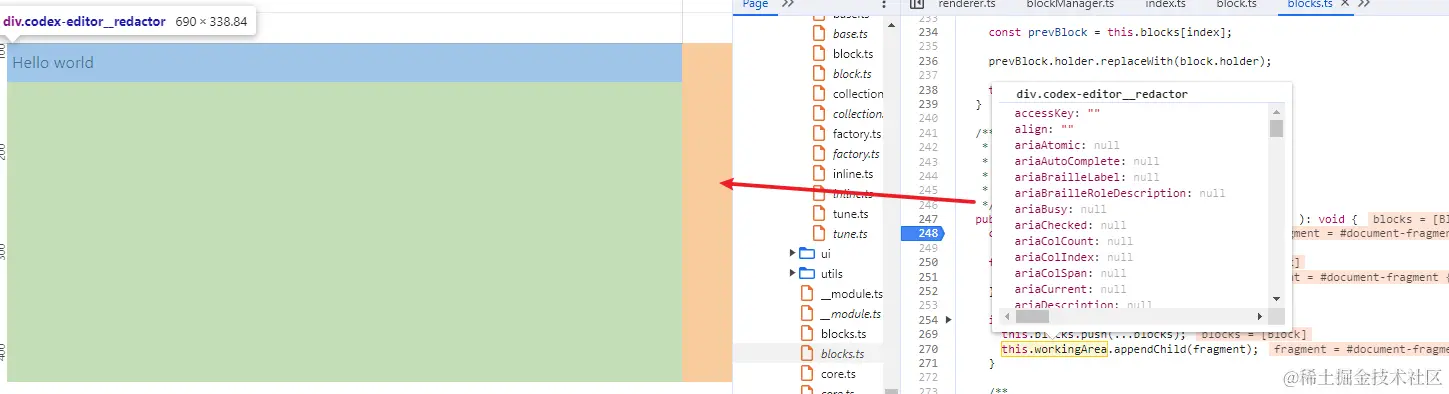The height and width of the screenshot is (394, 1449).
Task: Click the ariaChecked property row
Action: 1070,225
